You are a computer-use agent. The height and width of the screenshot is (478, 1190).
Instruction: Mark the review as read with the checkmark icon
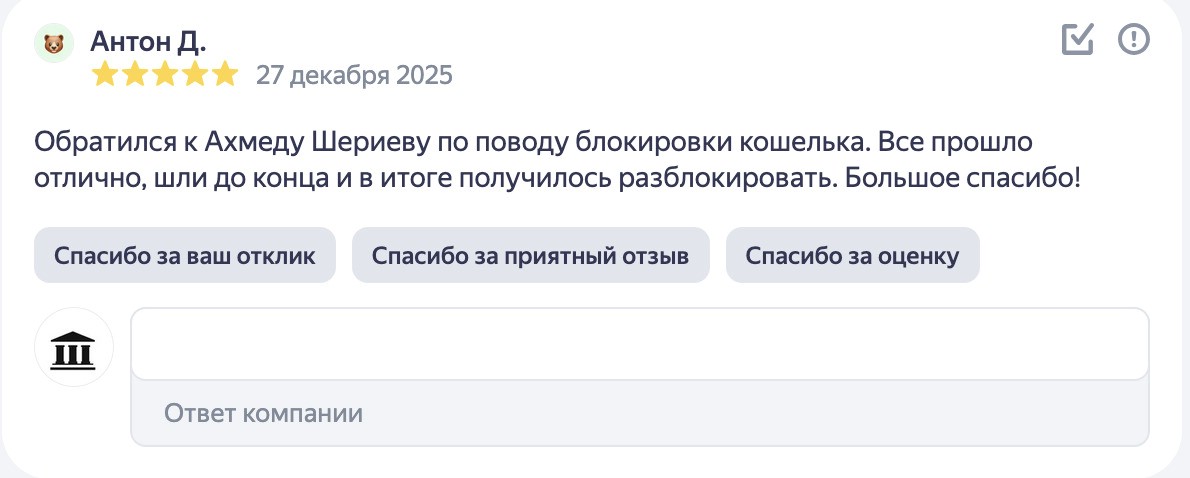click(x=1078, y=40)
